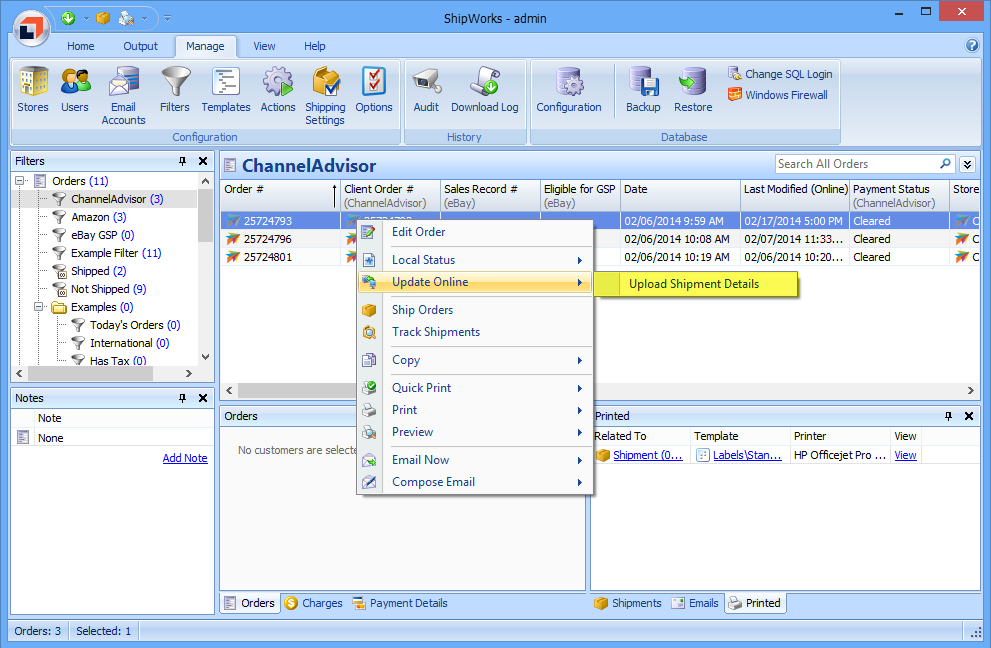Open Email Now submenu
Screen dimensions: 991x648
[475, 460]
